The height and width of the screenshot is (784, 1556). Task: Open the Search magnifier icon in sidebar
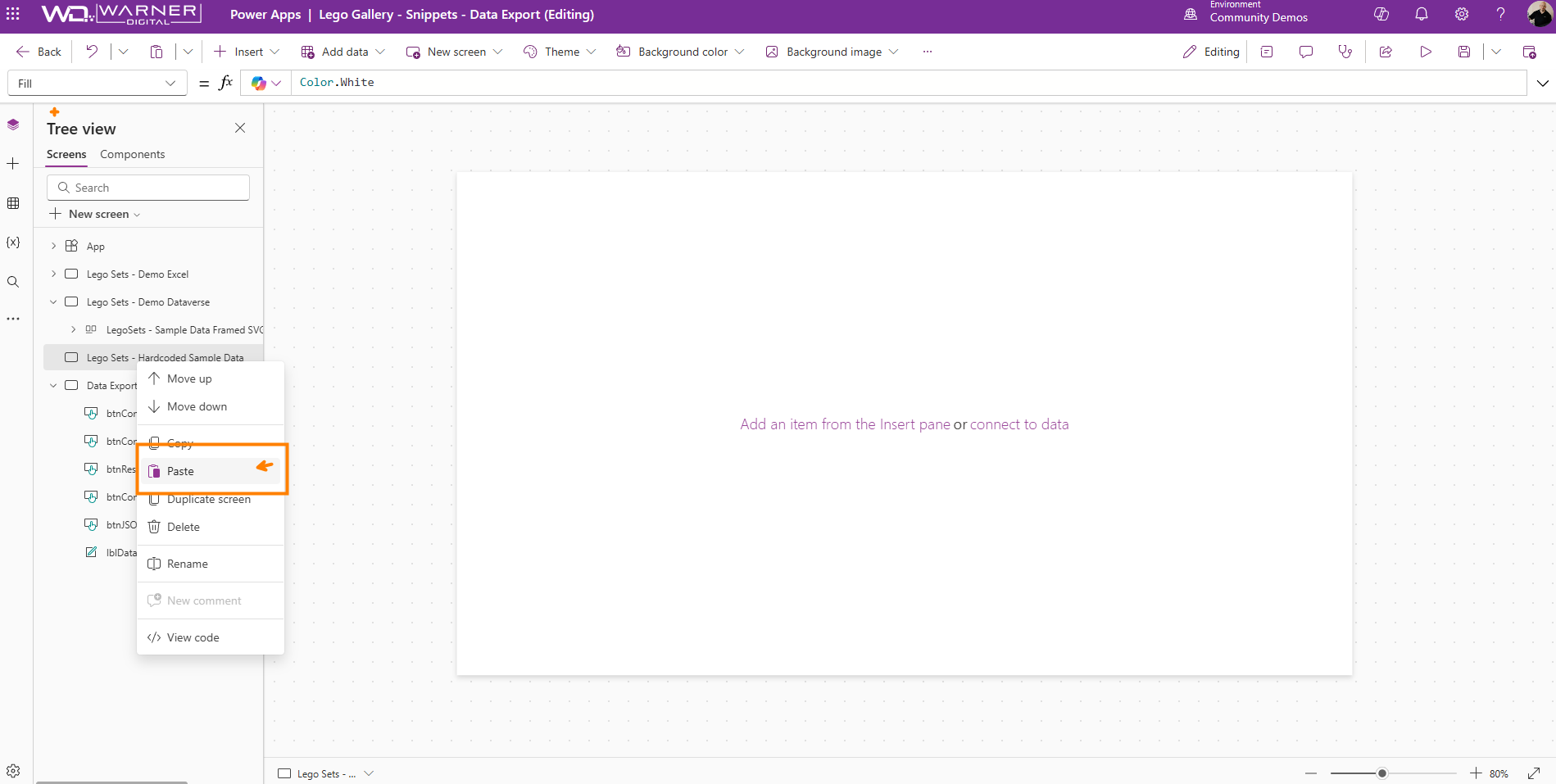13,282
